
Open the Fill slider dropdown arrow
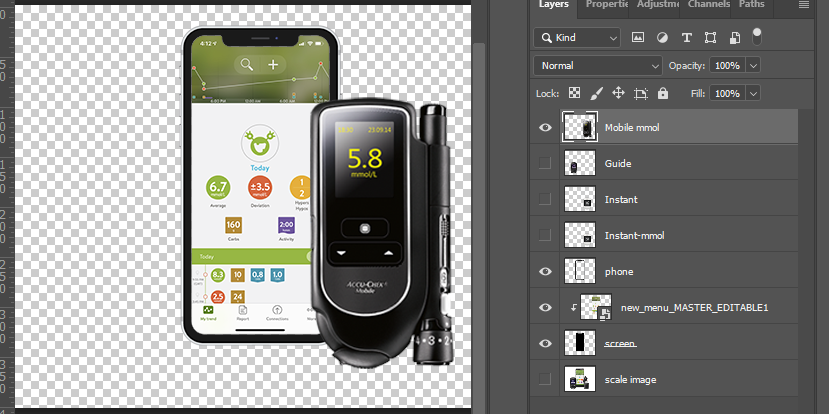(x=753, y=94)
